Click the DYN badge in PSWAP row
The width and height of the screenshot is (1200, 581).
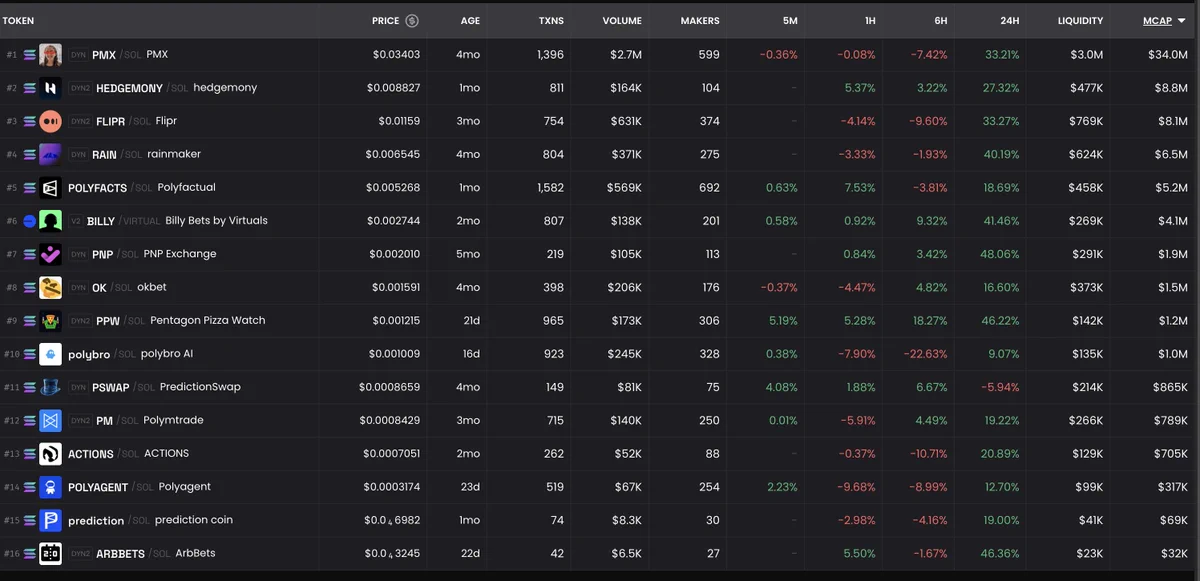coord(79,387)
